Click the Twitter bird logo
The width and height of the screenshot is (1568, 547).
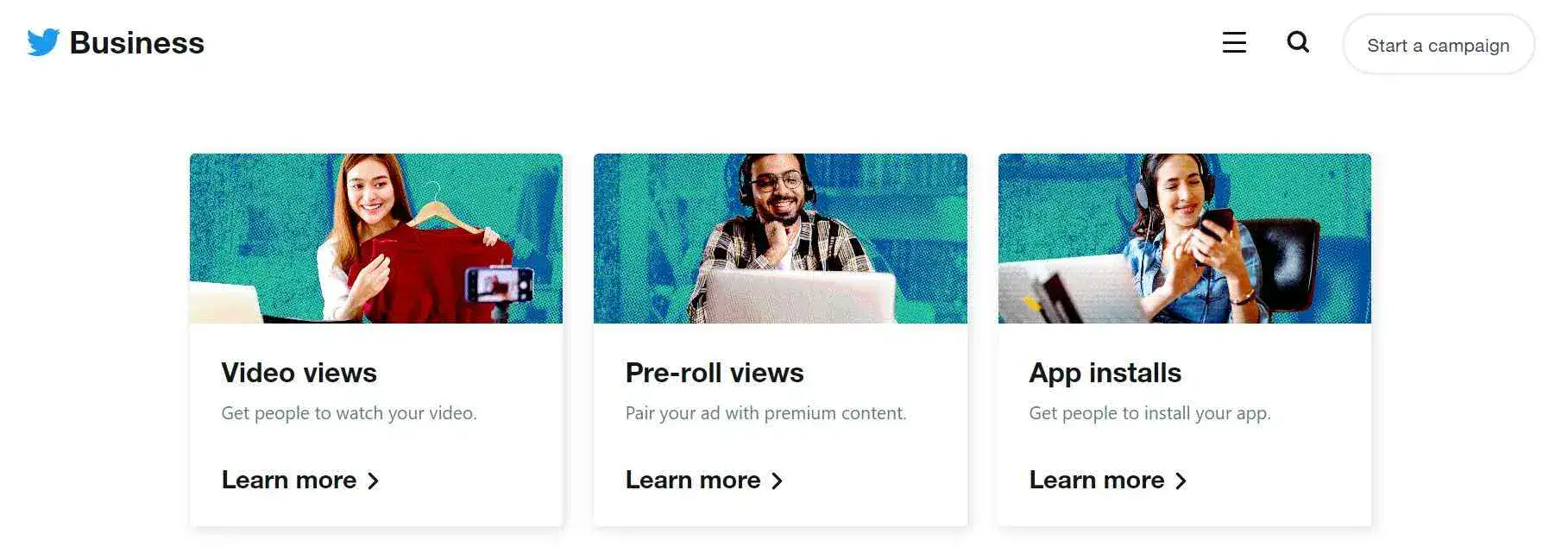(43, 42)
